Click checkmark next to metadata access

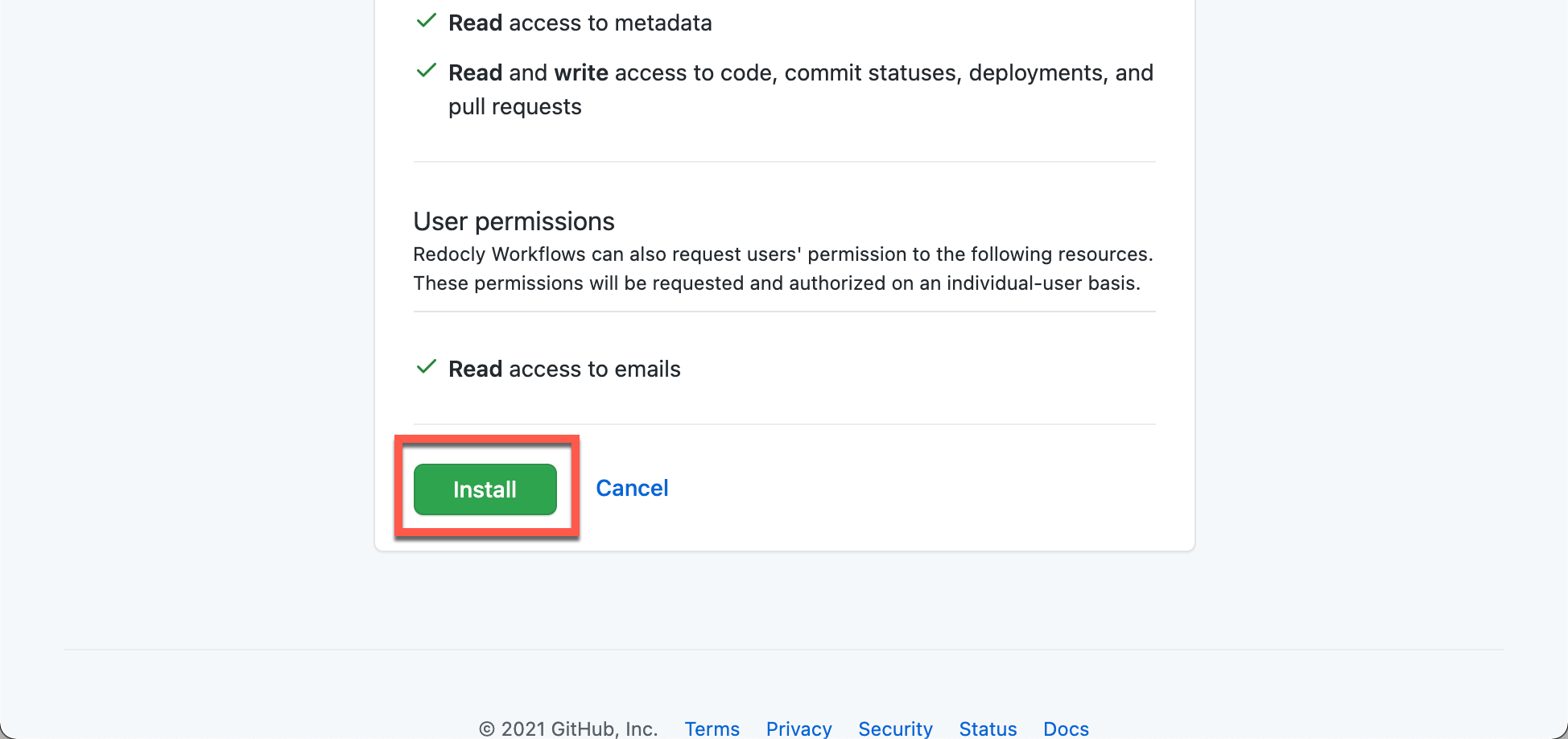(x=426, y=21)
